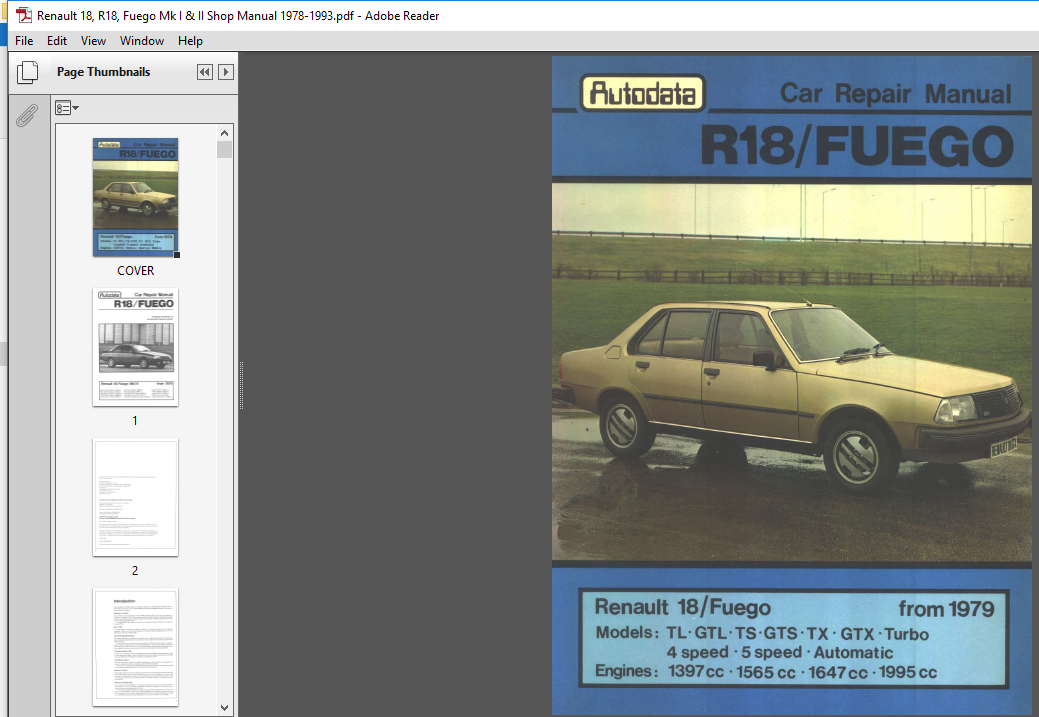The width and height of the screenshot is (1039, 717).
Task: Click the 'Car Repair Manual' heading on cover
Action: tap(895, 93)
